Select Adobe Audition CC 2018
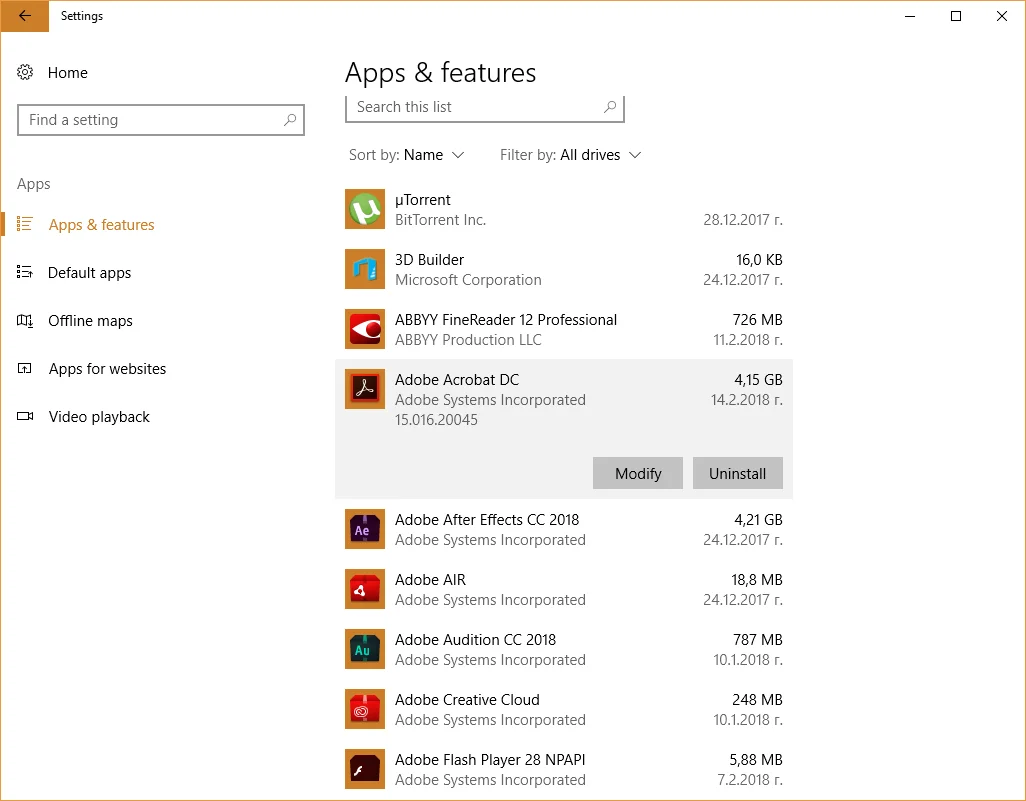The height and width of the screenshot is (801, 1026). click(476, 639)
